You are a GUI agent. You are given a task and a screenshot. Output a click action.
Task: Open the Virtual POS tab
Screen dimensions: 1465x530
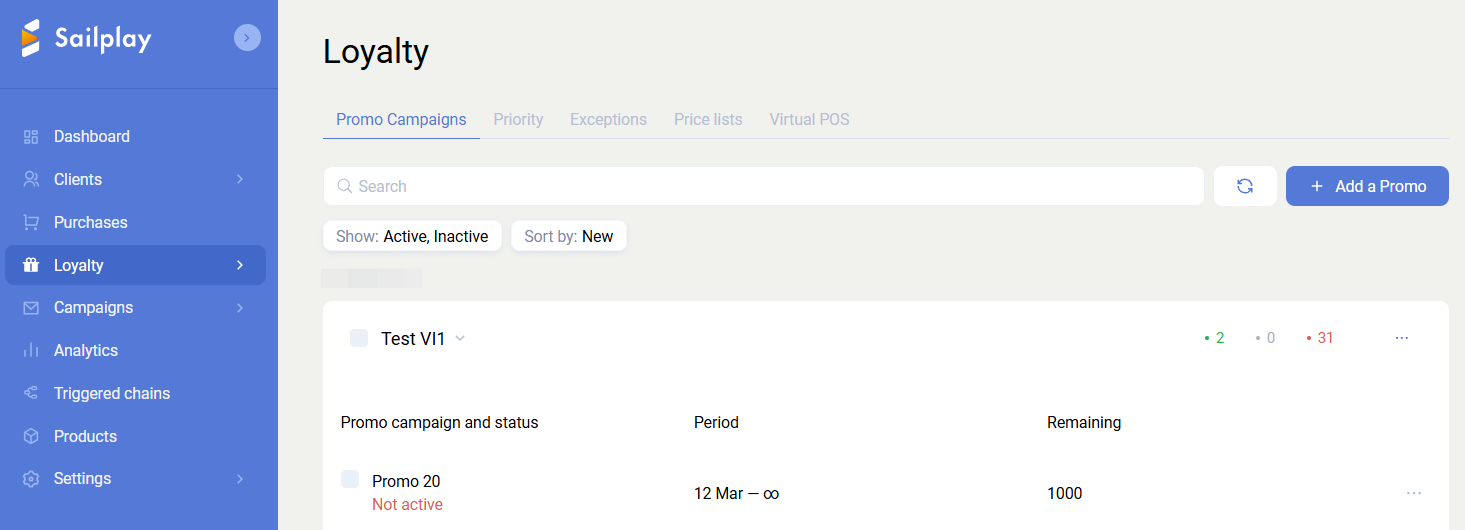pos(809,120)
